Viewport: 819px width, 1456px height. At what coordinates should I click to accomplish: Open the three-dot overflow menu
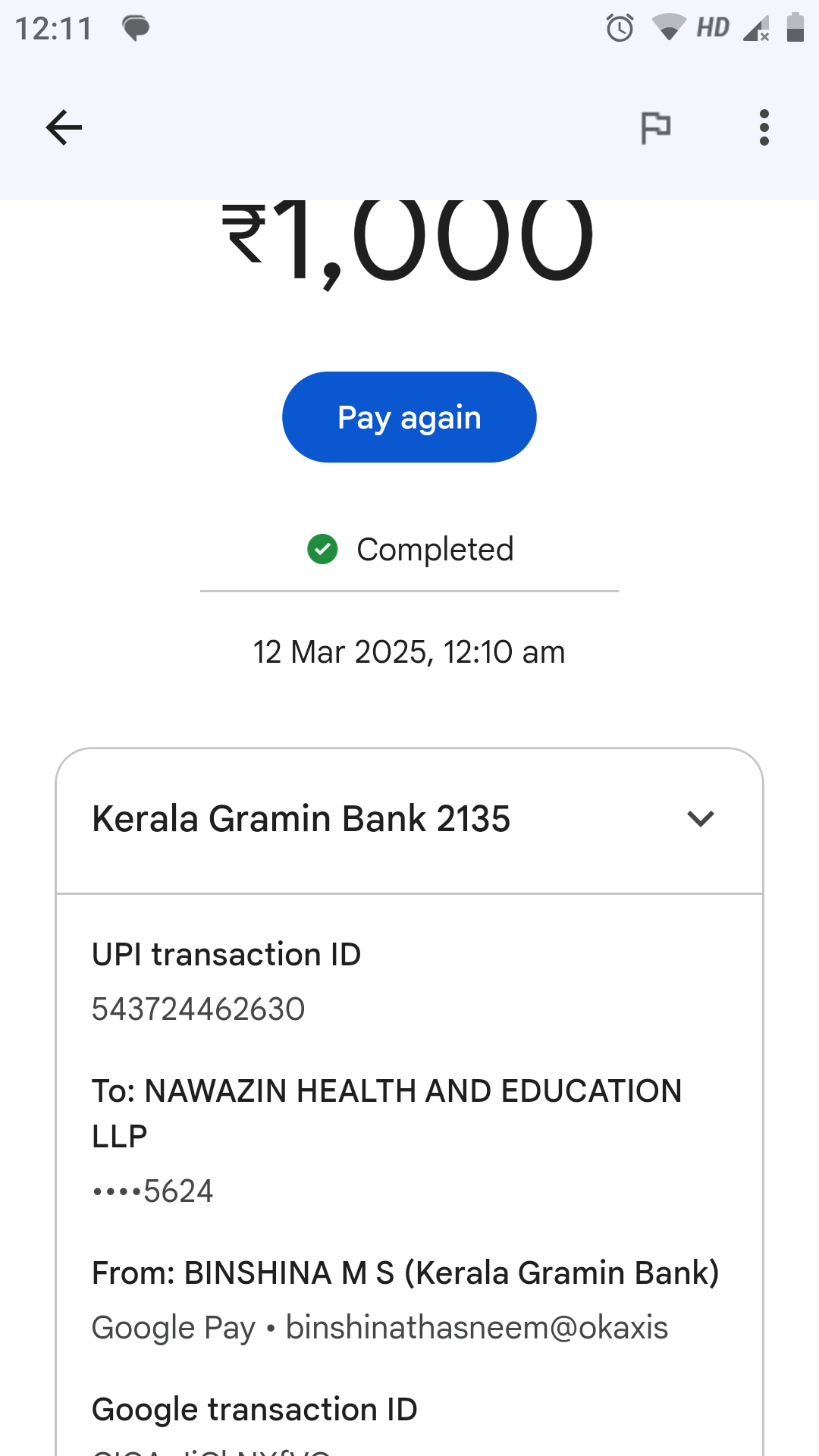coord(764,127)
